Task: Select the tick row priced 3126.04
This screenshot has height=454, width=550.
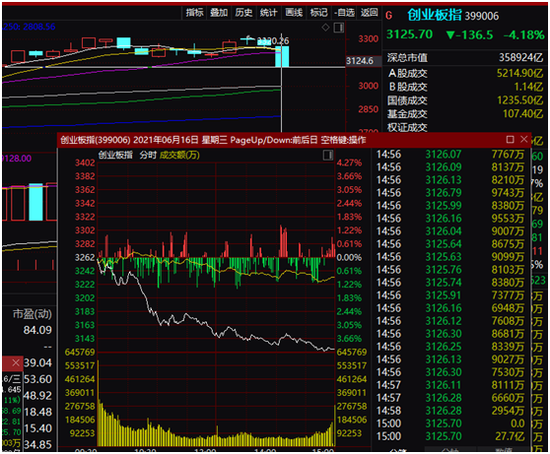Action: 450,231
